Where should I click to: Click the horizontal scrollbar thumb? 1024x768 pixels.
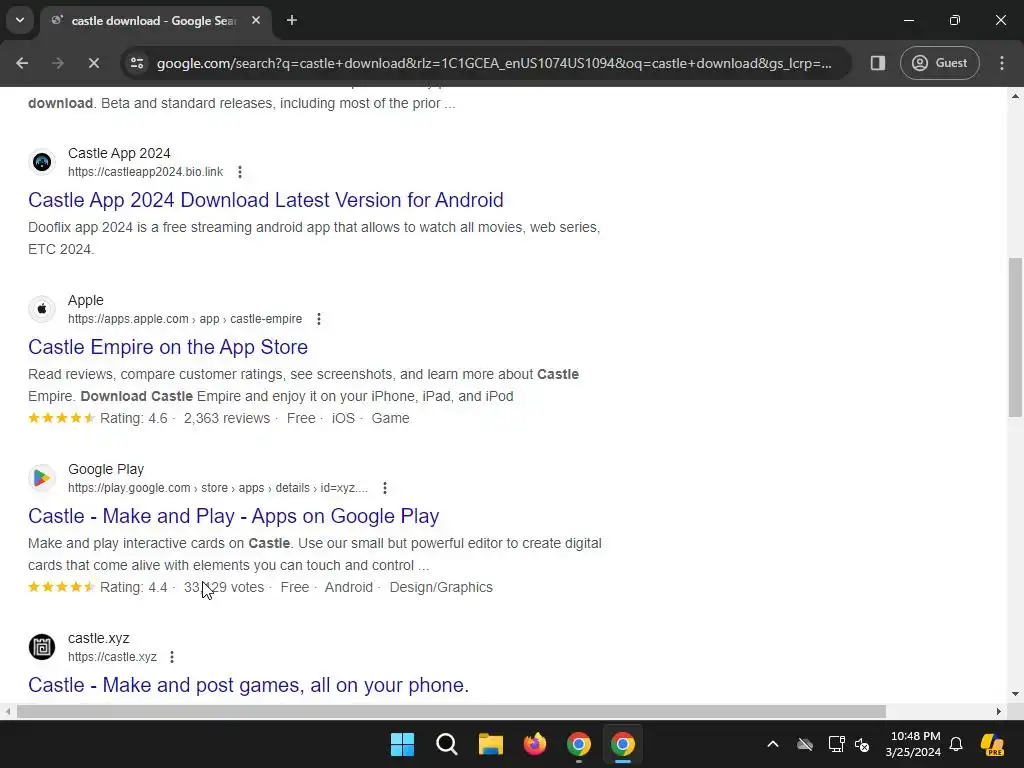point(451,711)
